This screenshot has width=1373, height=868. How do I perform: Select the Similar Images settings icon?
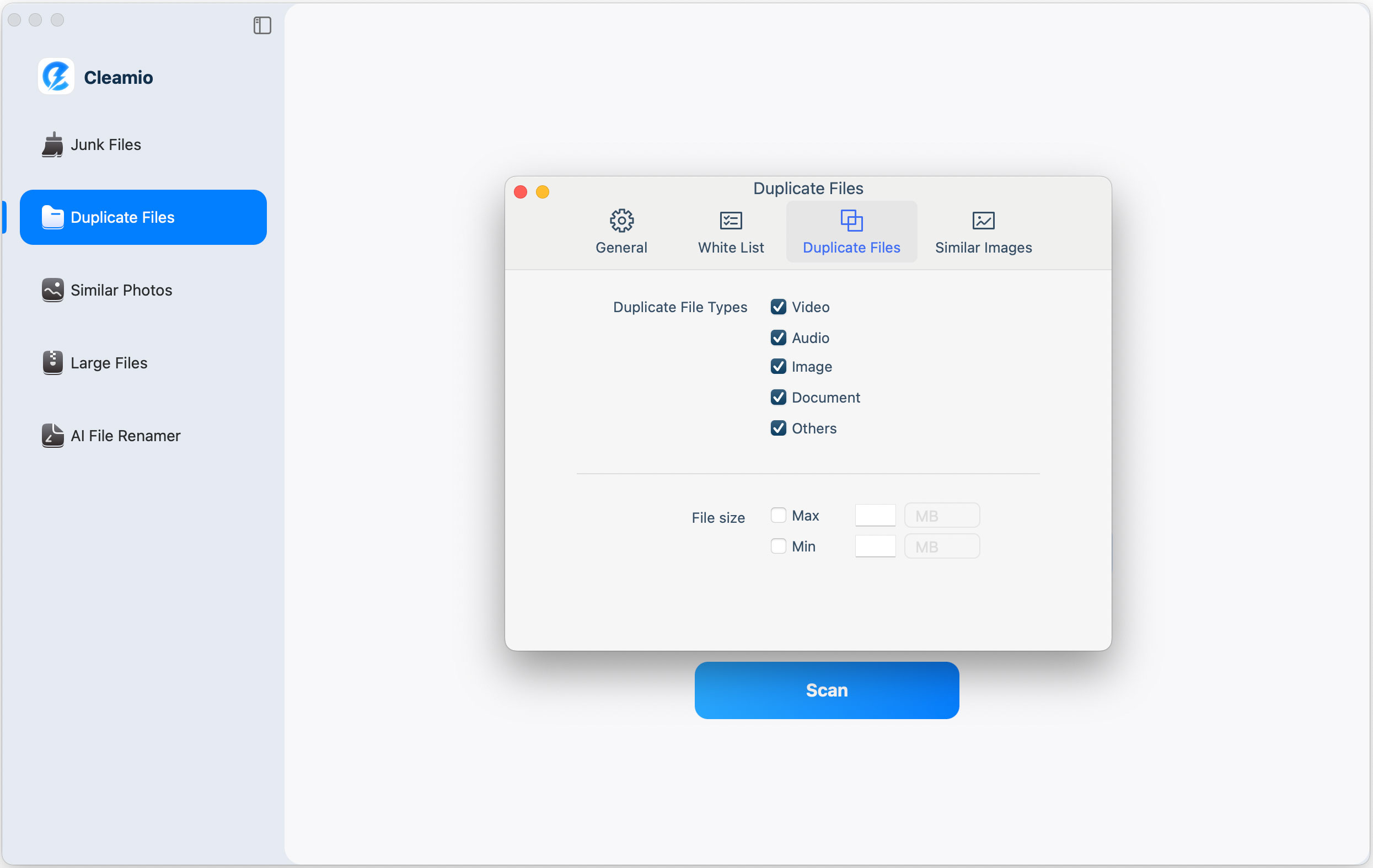point(983,221)
